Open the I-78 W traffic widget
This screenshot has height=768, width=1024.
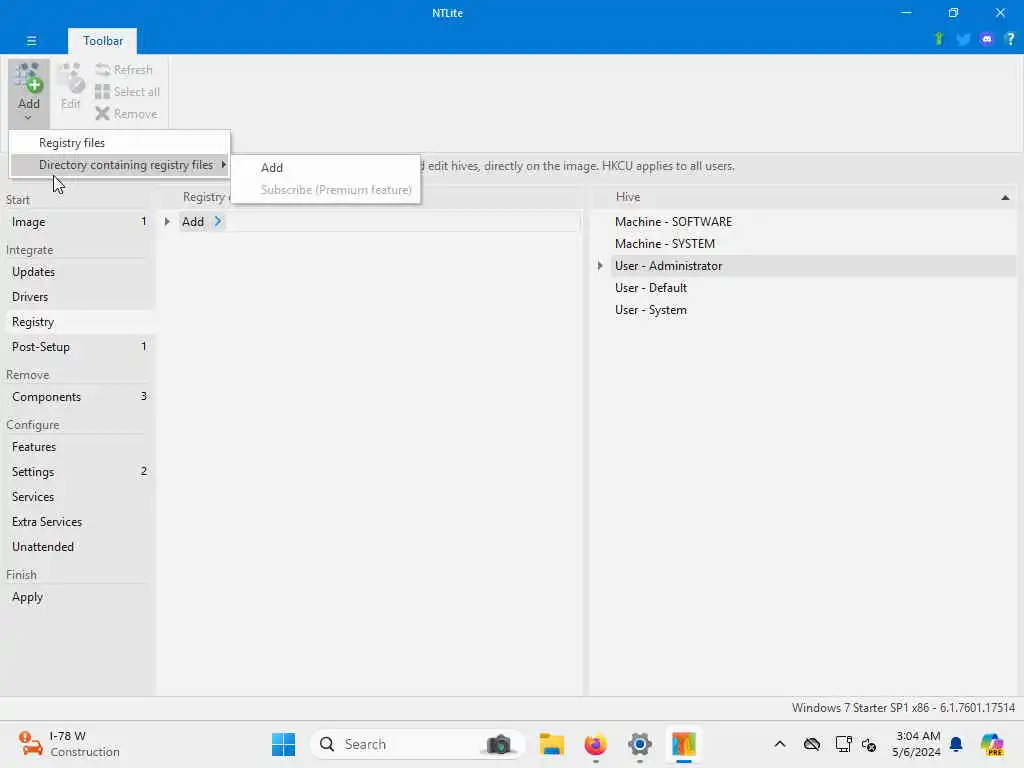[68, 744]
